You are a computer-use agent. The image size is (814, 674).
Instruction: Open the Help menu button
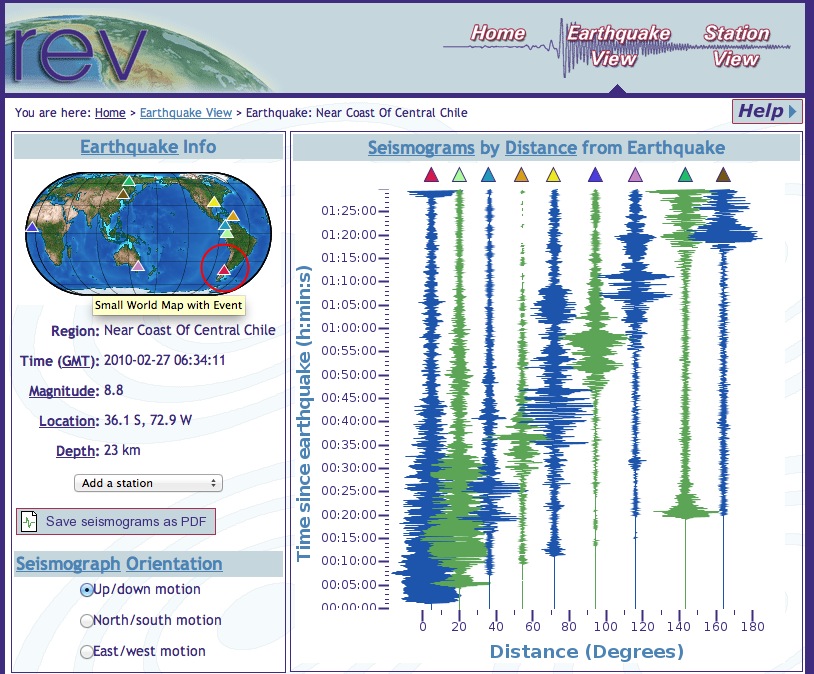tap(767, 111)
